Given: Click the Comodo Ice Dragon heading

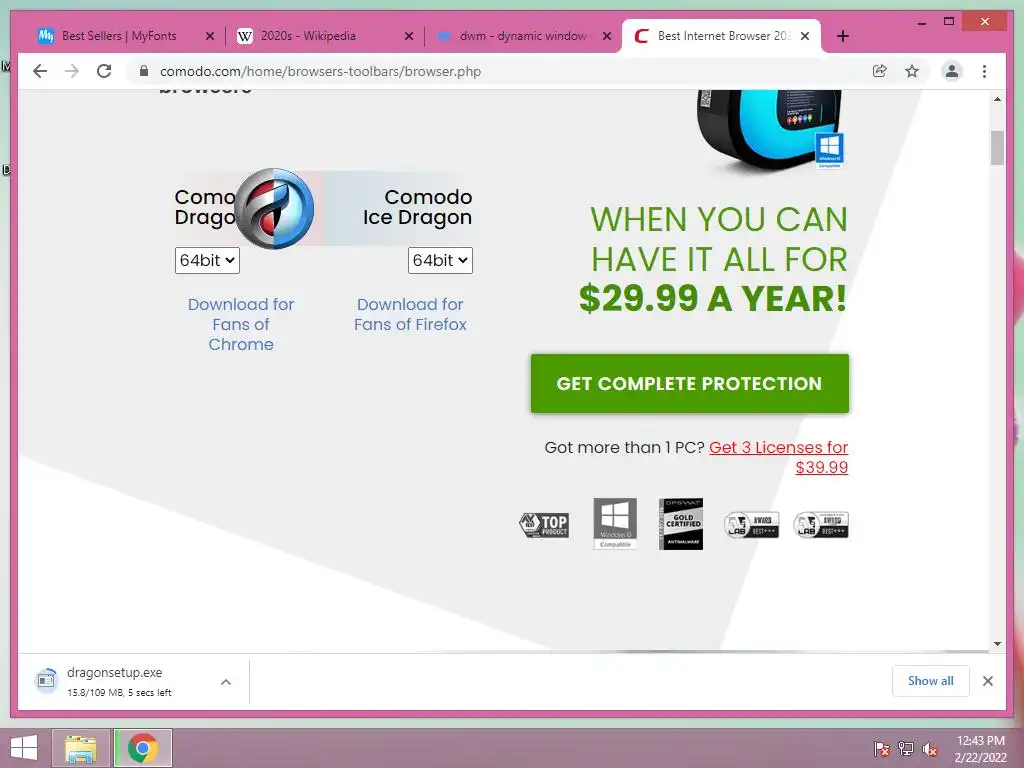Looking at the screenshot, I should [417, 207].
